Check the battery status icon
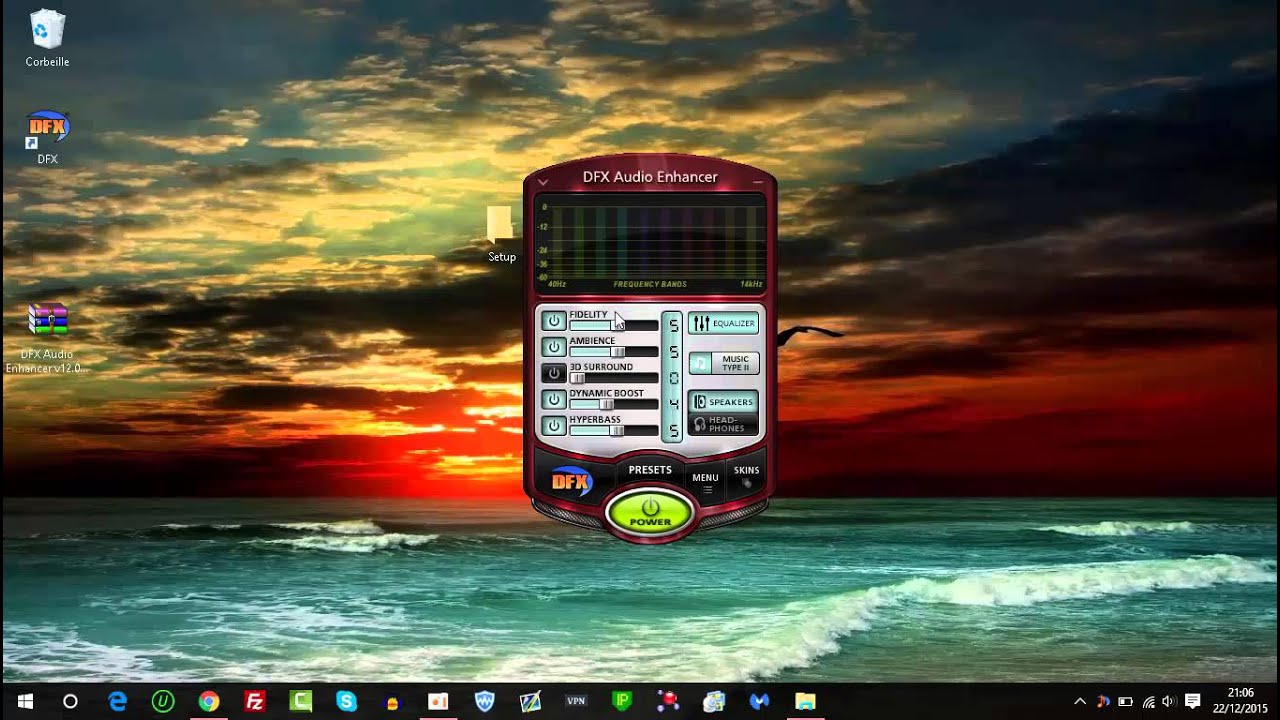 (x=1125, y=702)
